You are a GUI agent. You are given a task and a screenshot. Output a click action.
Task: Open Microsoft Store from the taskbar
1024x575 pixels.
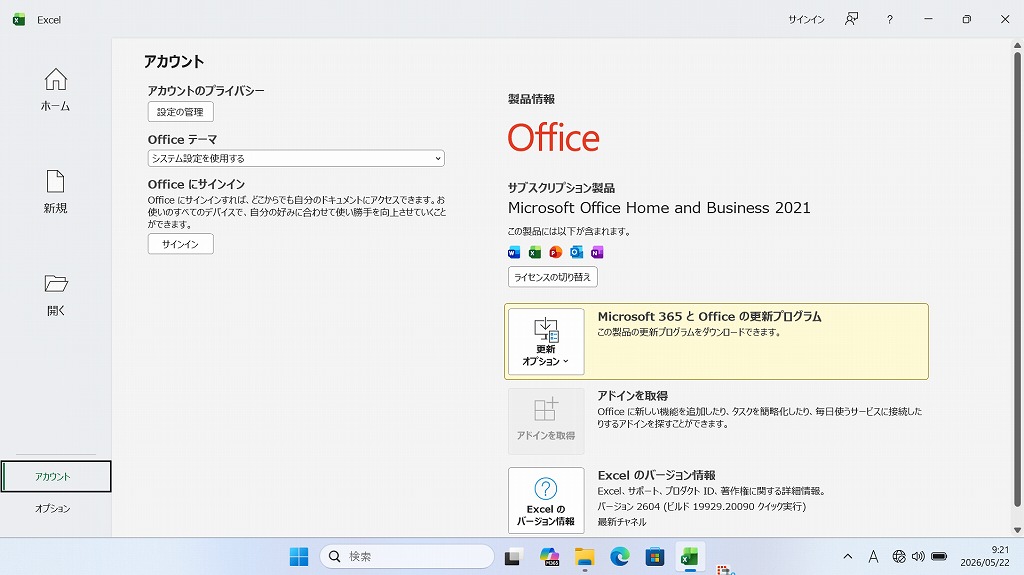click(x=655, y=557)
